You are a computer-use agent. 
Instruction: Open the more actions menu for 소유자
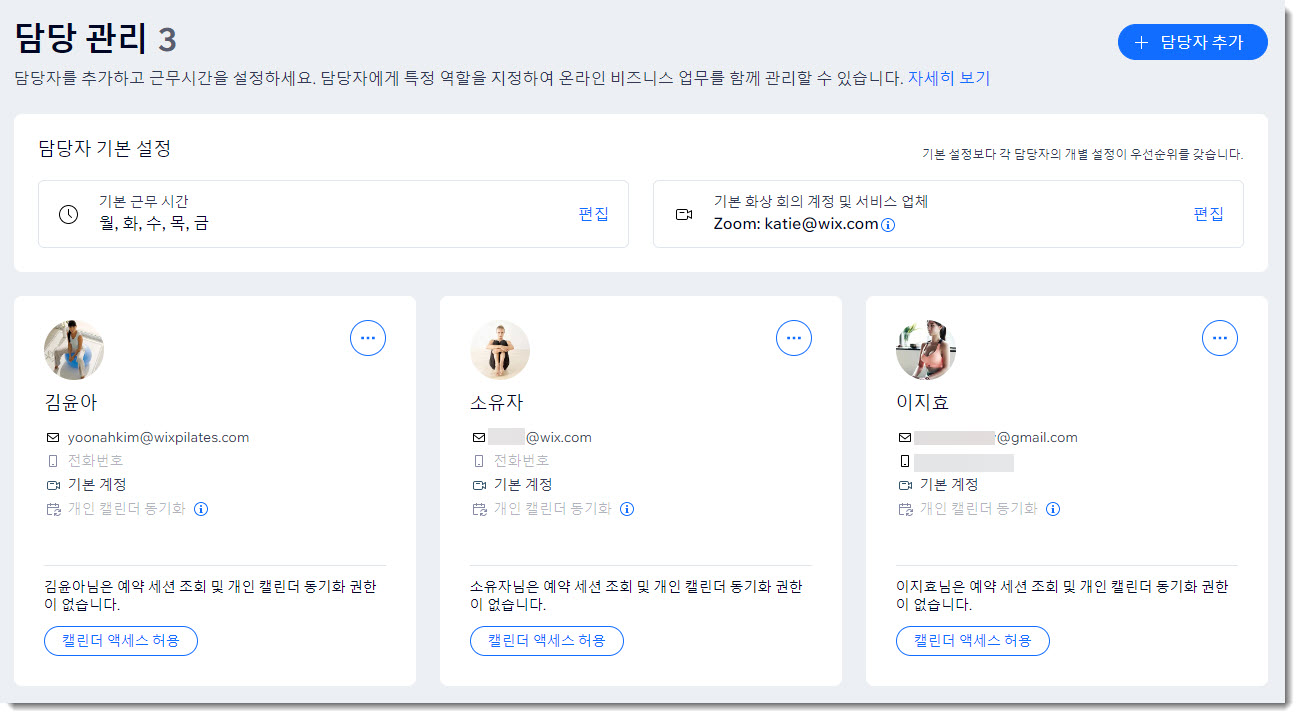tap(794, 338)
